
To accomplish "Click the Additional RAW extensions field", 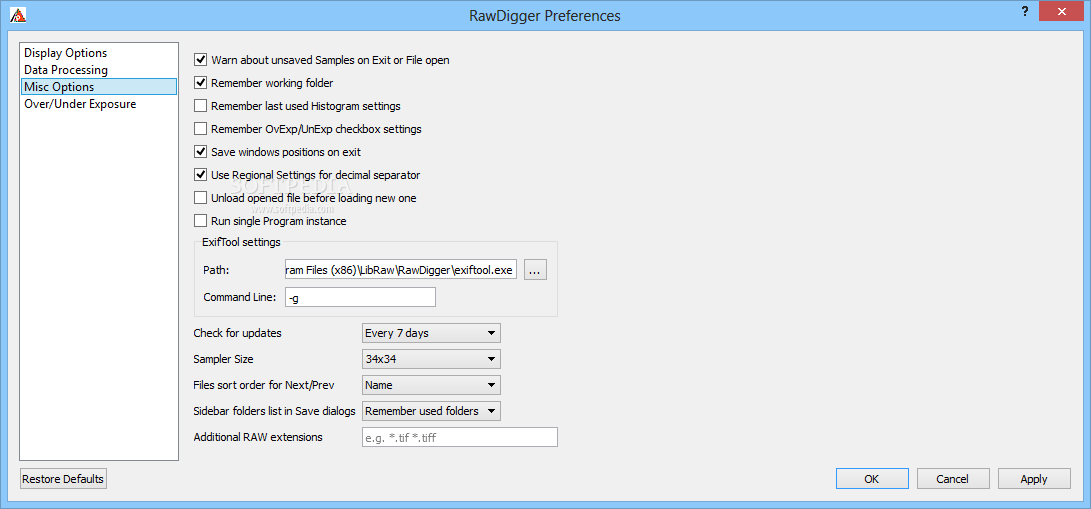I will (460, 437).
